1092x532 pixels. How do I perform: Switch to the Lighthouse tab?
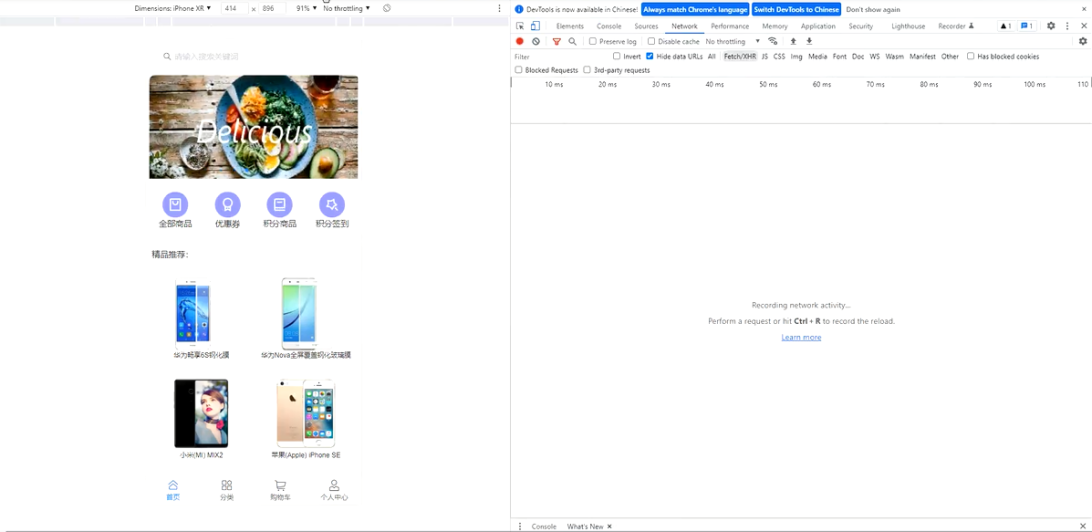(x=908, y=26)
